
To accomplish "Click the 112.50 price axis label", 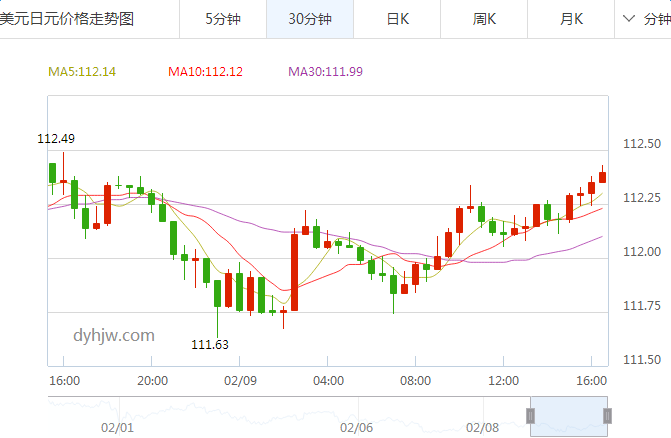I will [642, 144].
